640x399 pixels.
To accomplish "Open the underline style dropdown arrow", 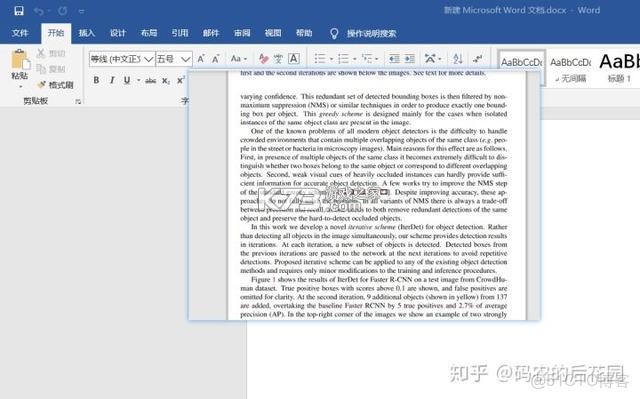I will pos(138,80).
